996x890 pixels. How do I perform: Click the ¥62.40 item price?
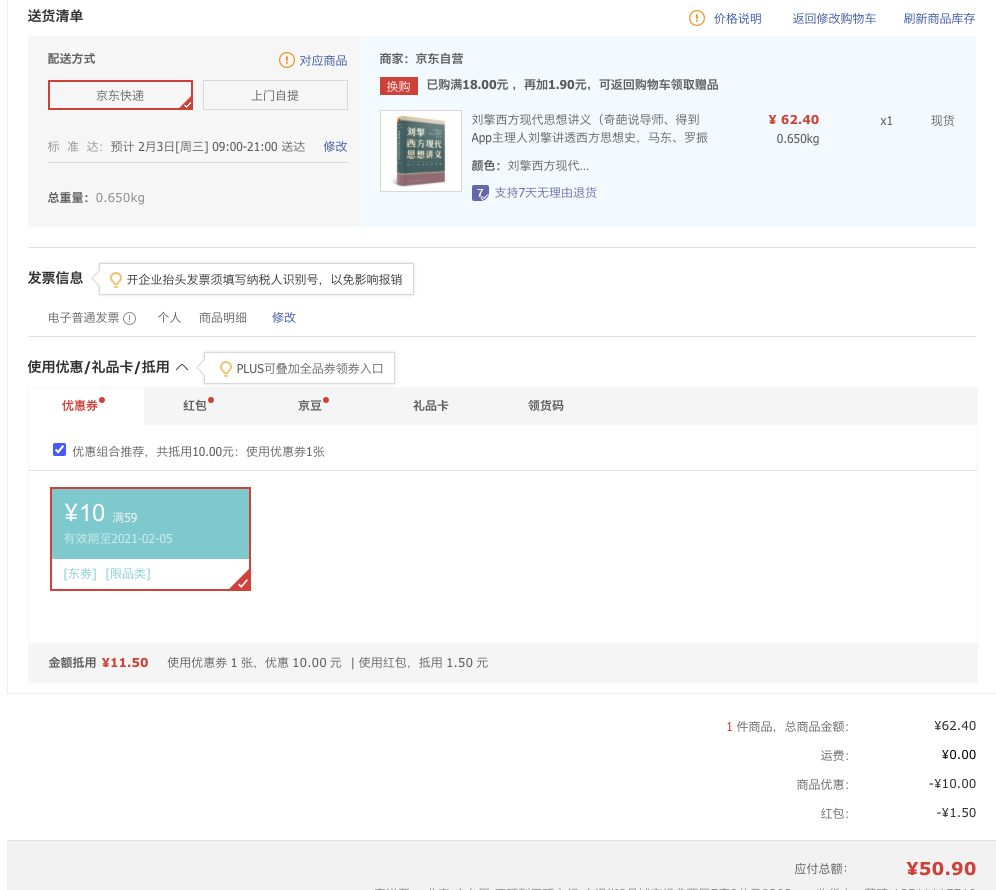tap(793, 119)
